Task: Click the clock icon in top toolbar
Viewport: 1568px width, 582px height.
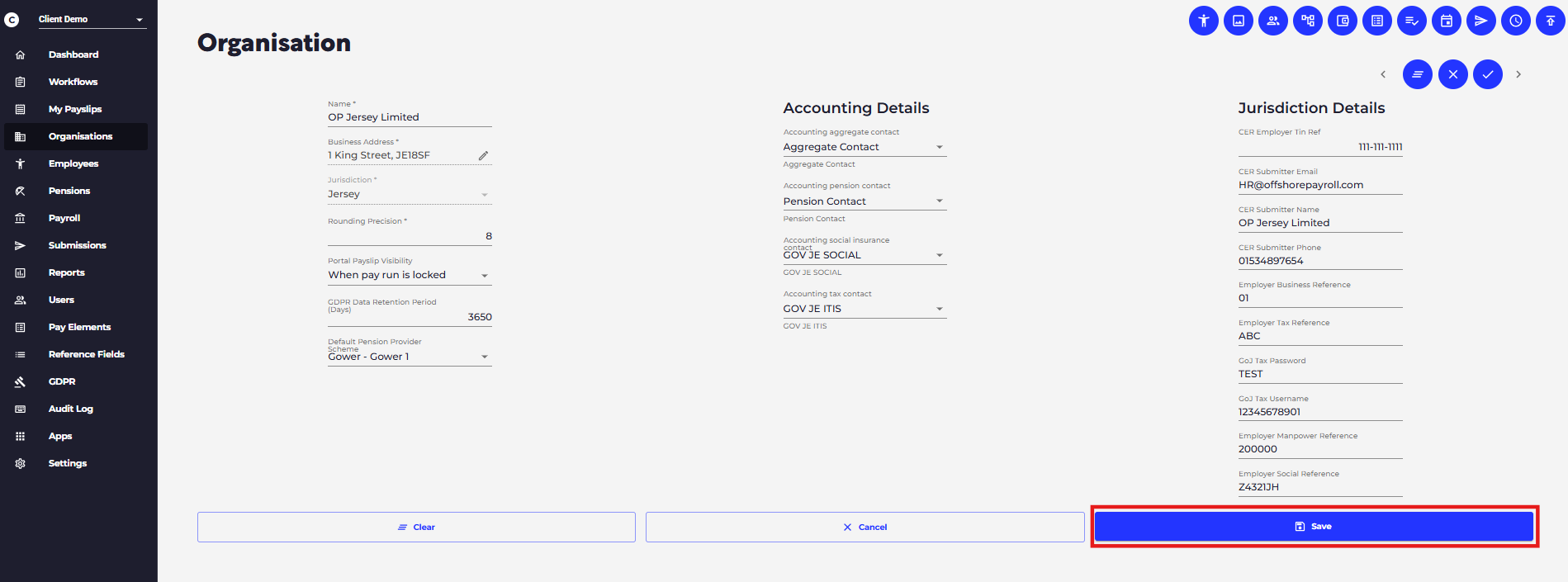Action: (x=1516, y=21)
